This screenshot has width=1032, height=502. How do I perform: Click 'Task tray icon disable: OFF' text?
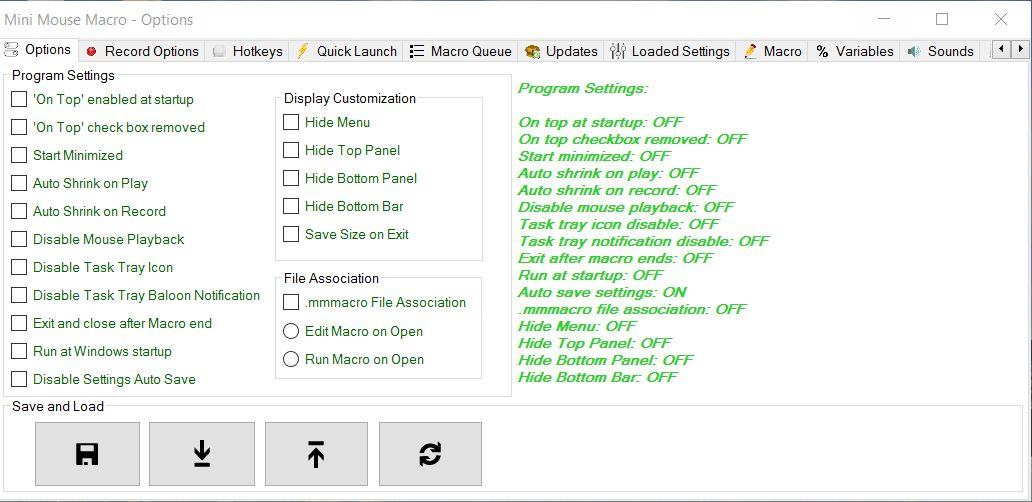pyautogui.click(x=619, y=224)
